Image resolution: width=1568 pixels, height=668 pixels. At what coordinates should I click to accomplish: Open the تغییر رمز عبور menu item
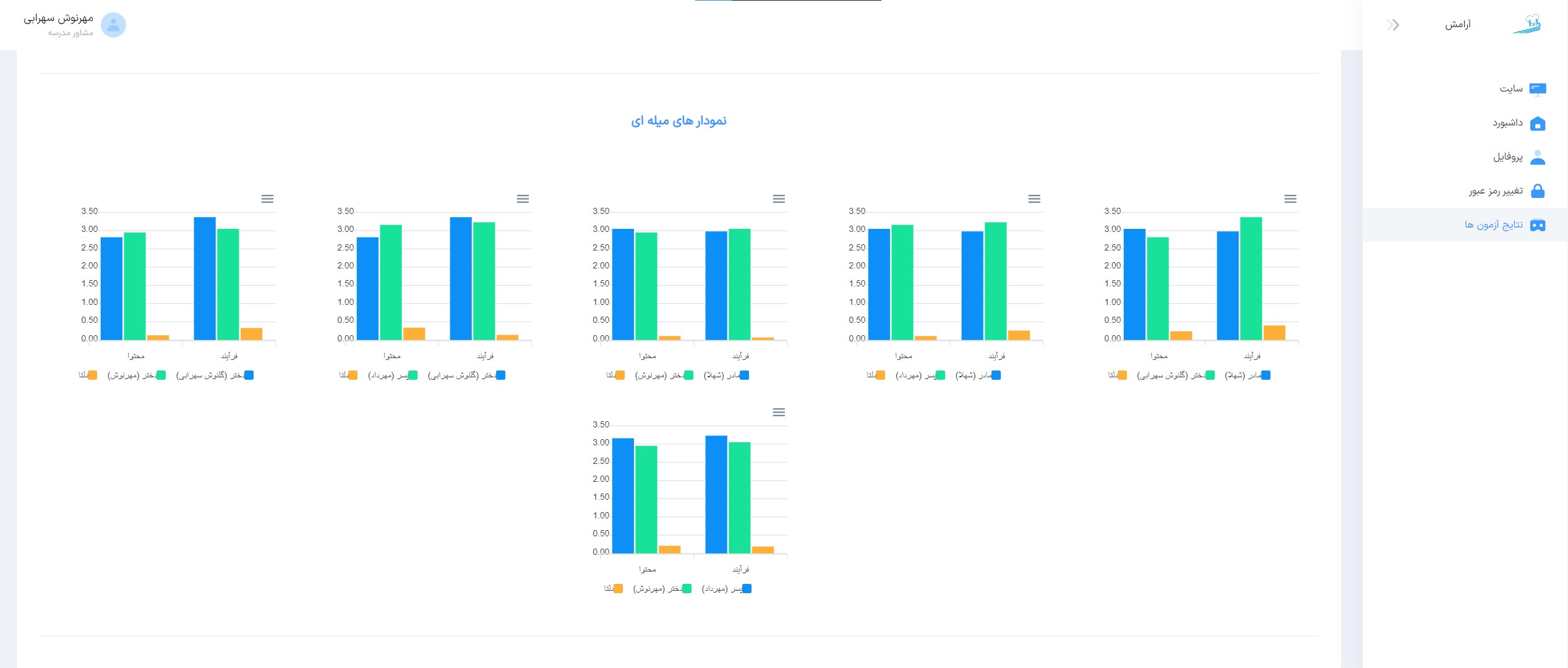1496,191
